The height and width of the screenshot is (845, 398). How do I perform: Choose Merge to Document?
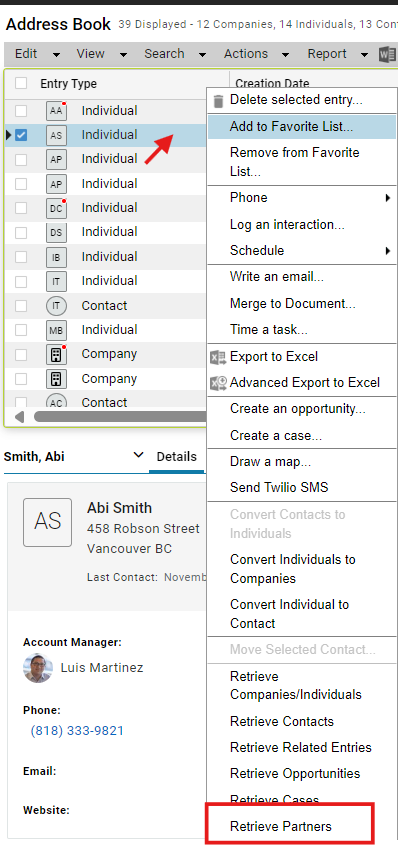pyautogui.click(x=302, y=303)
